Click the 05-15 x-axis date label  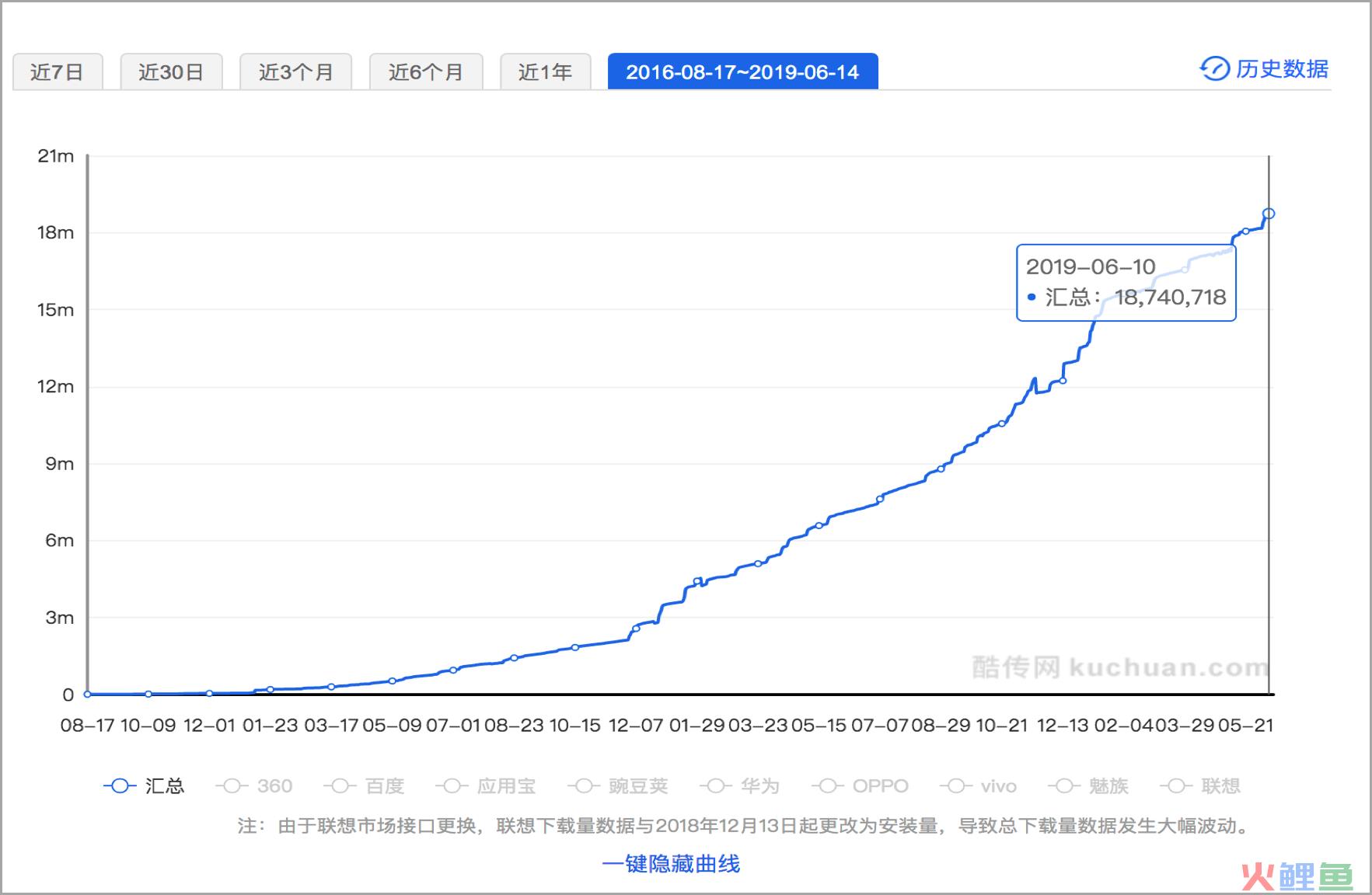pyautogui.click(x=819, y=726)
